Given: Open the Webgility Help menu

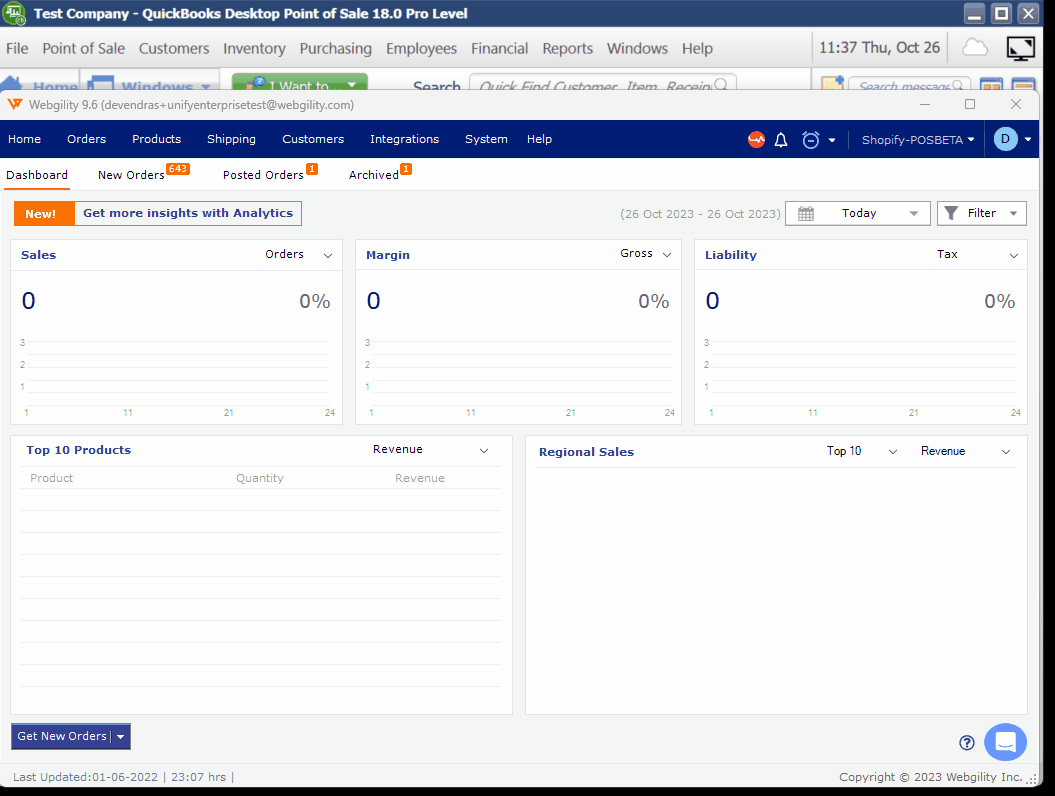Looking at the screenshot, I should tap(539, 139).
